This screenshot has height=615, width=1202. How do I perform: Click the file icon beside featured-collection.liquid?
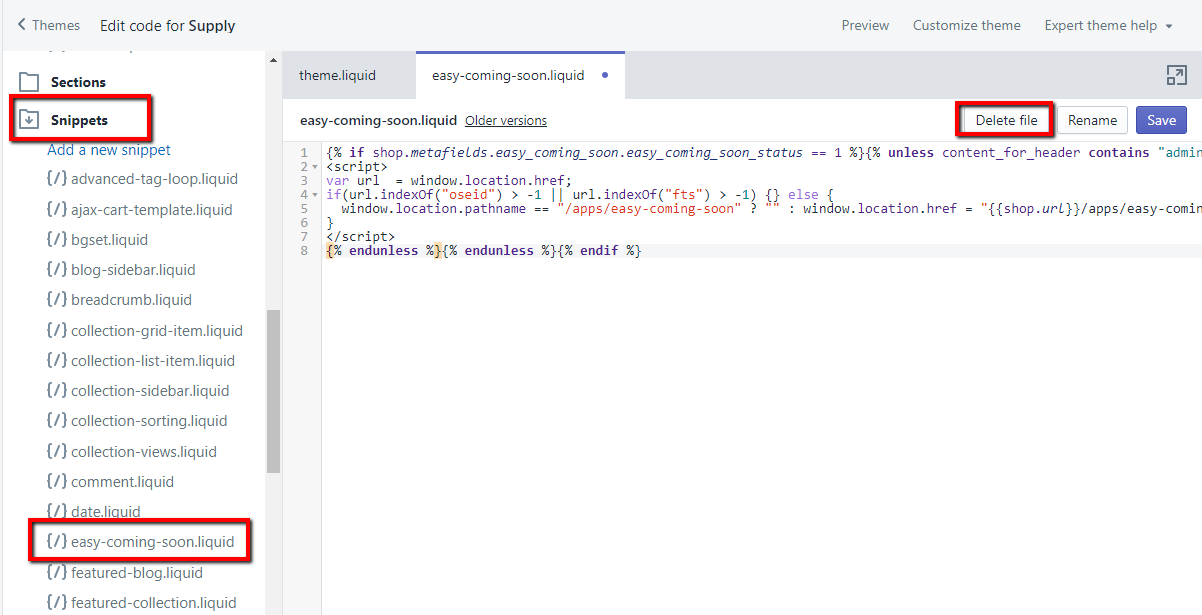tap(56, 603)
